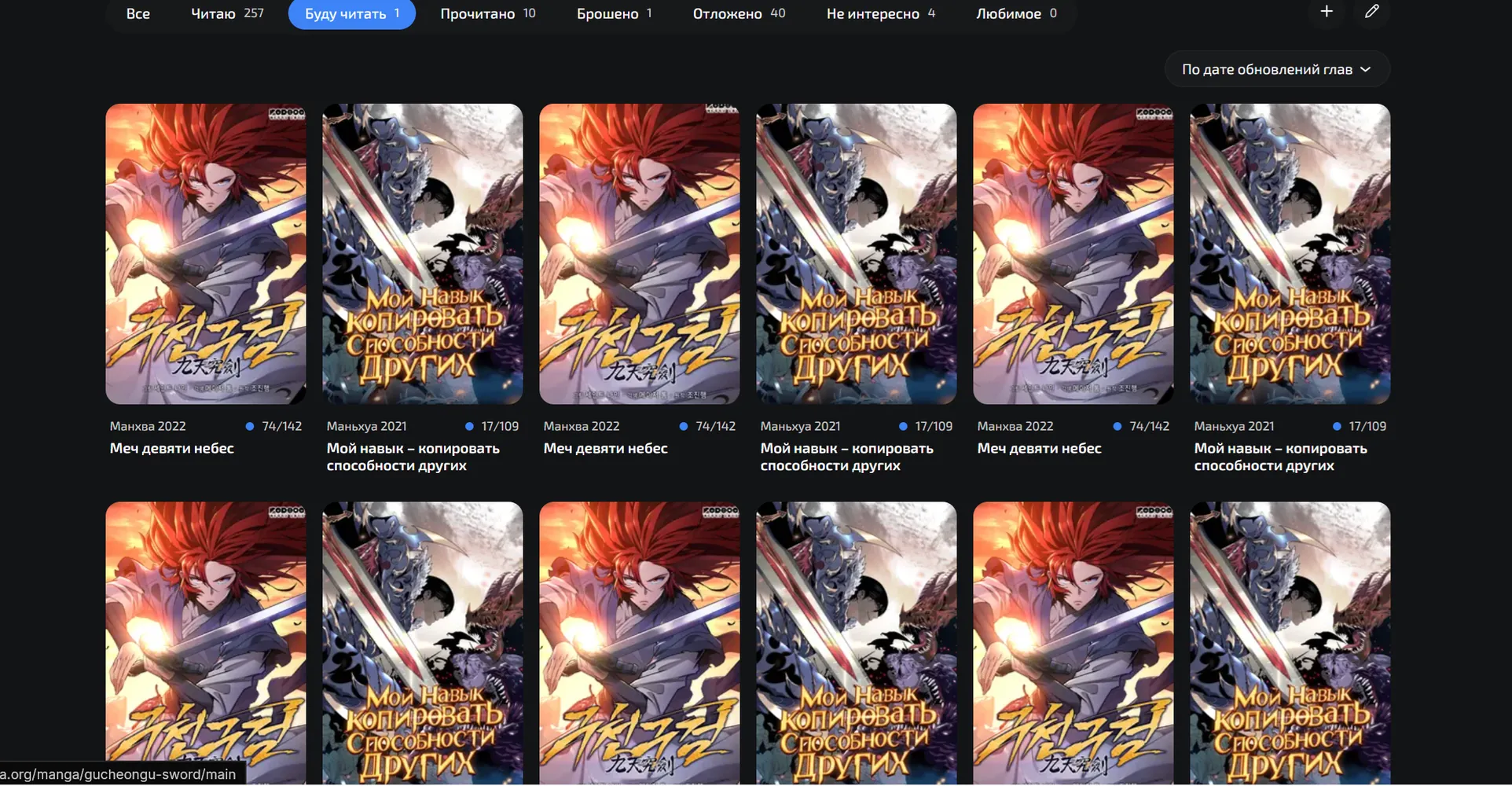This screenshot has width=1512, height=786.
Task: Open the leftmost cover in the second row
Action: tap(206, 643)
